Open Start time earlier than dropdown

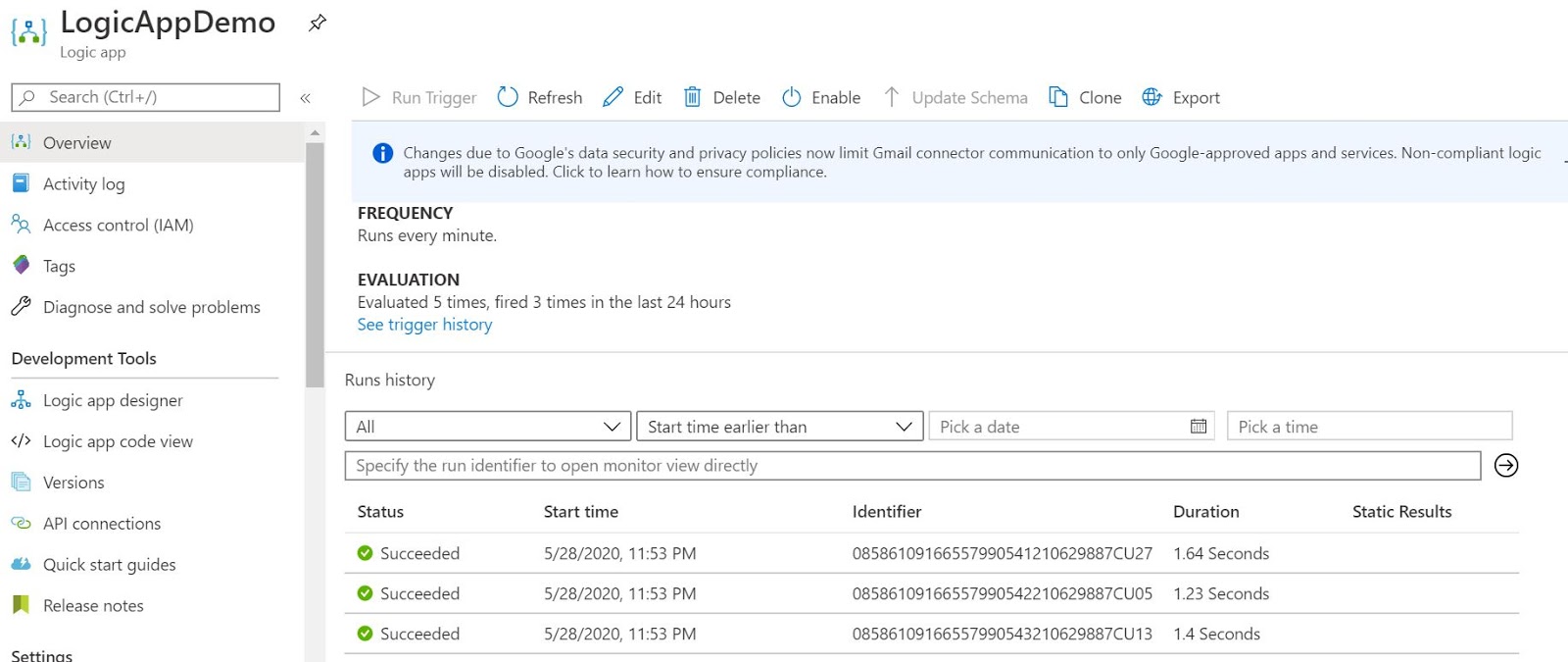(780, 426)
